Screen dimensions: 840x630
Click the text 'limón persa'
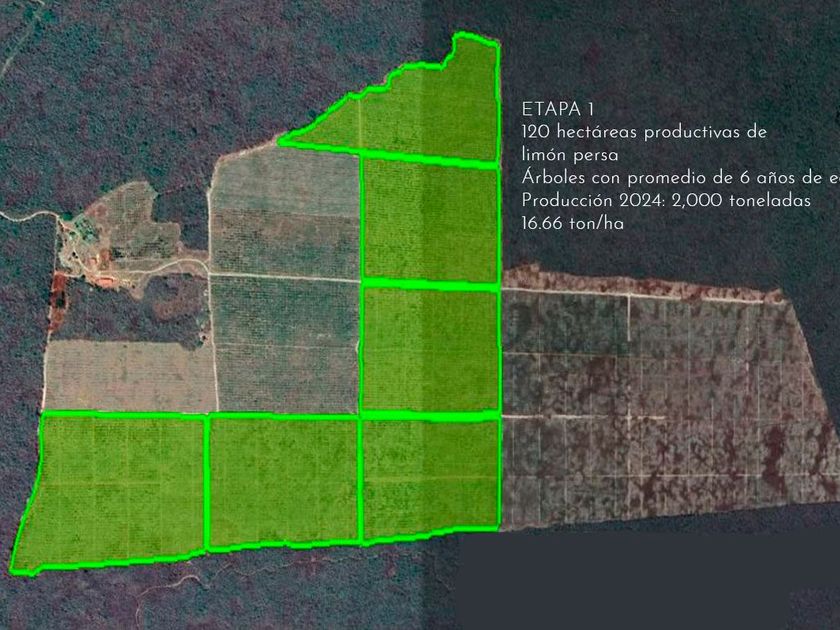click(x=570, y=155)
